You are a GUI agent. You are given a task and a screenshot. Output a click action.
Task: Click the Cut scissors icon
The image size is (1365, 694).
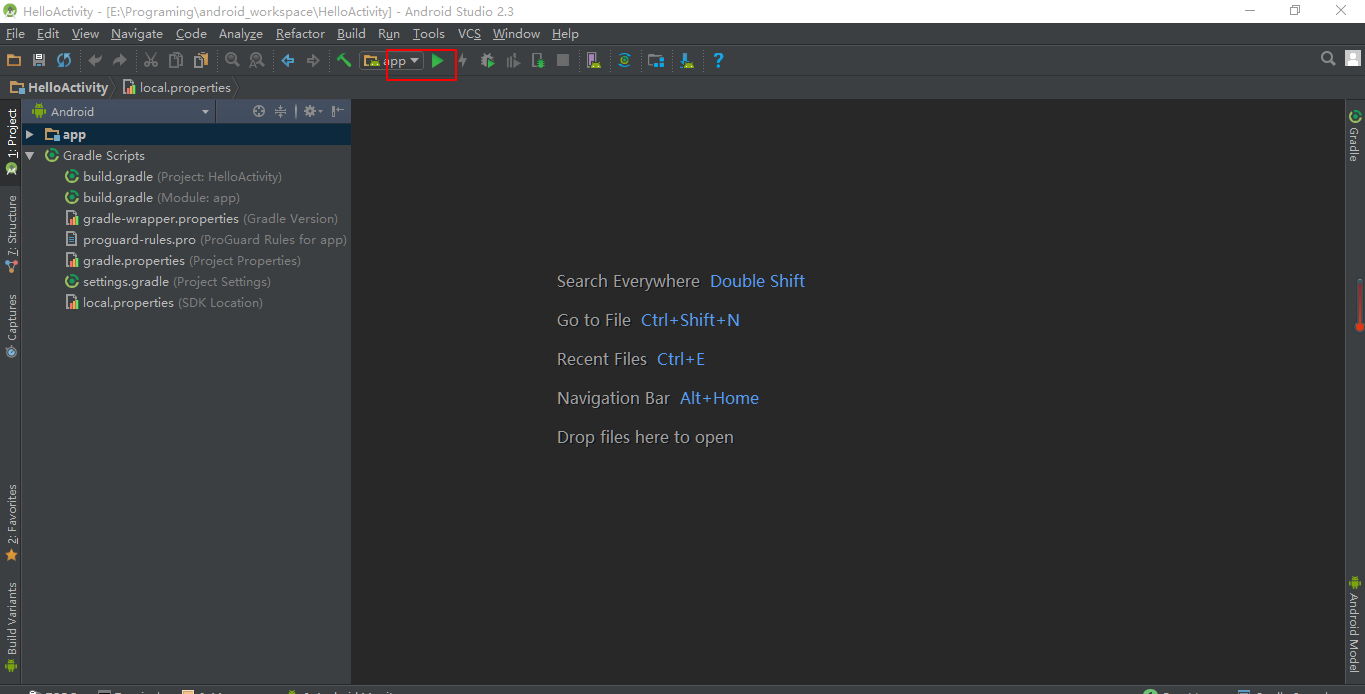point(151,61)
